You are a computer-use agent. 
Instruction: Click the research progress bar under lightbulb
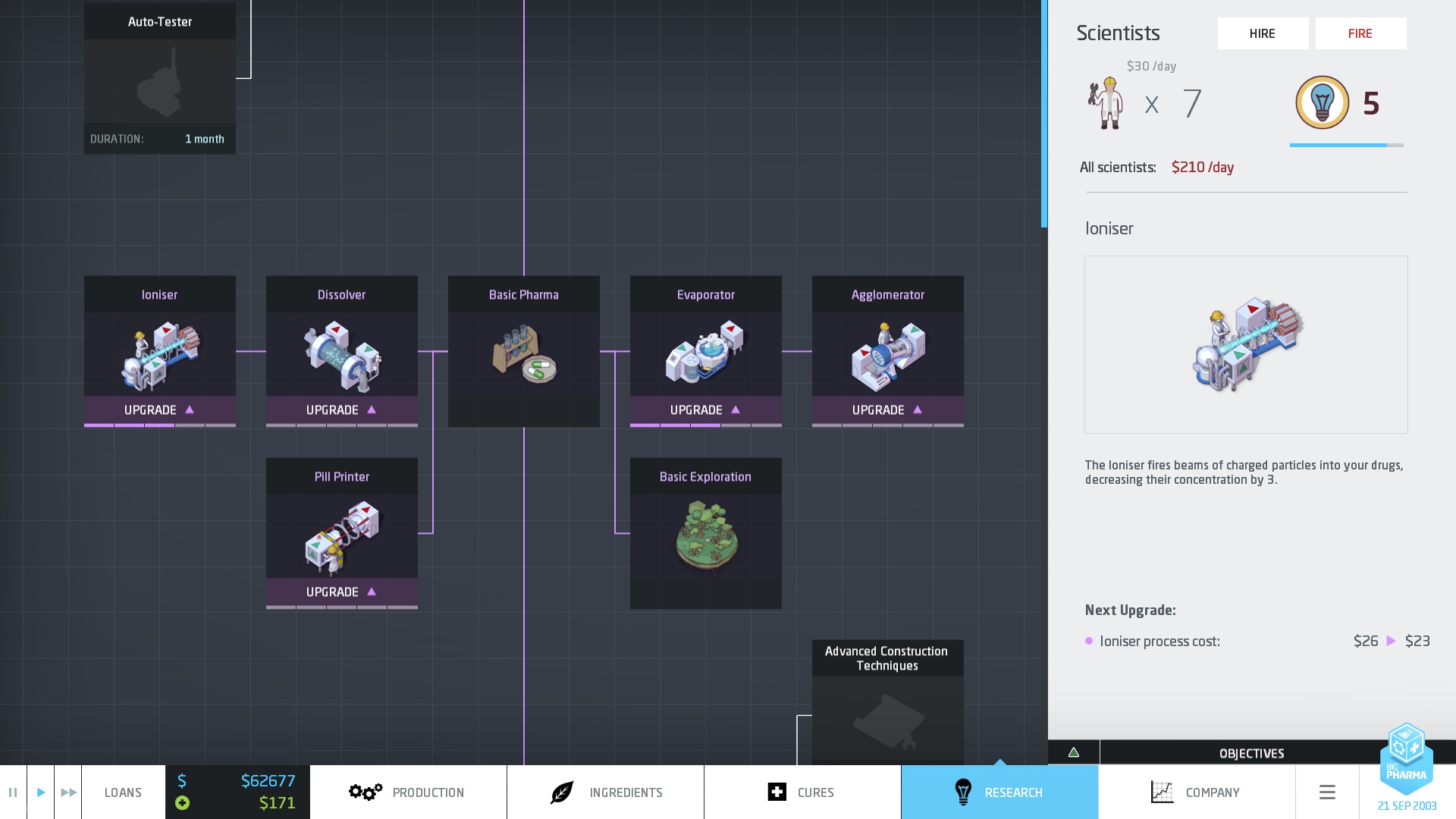(x=1346, y=145)
